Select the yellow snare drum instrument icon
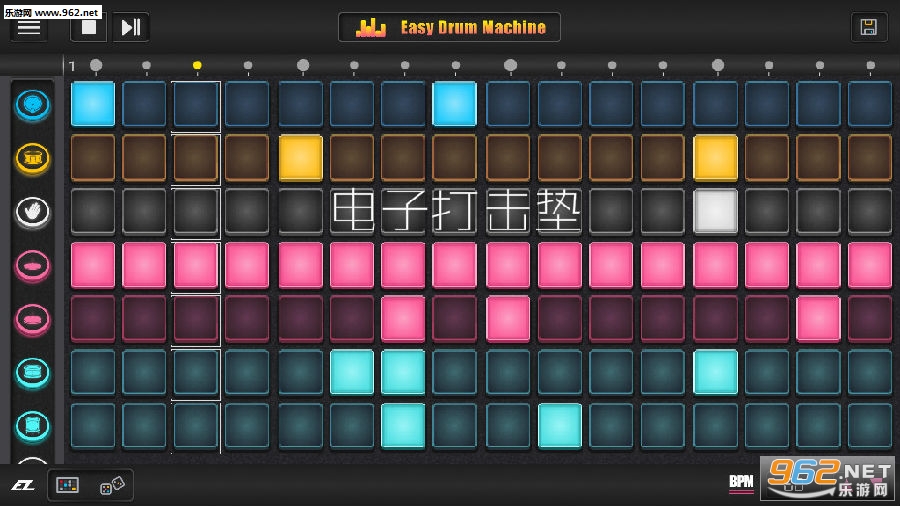The width and height of the screenshot is (900, 506). point(33,158)
